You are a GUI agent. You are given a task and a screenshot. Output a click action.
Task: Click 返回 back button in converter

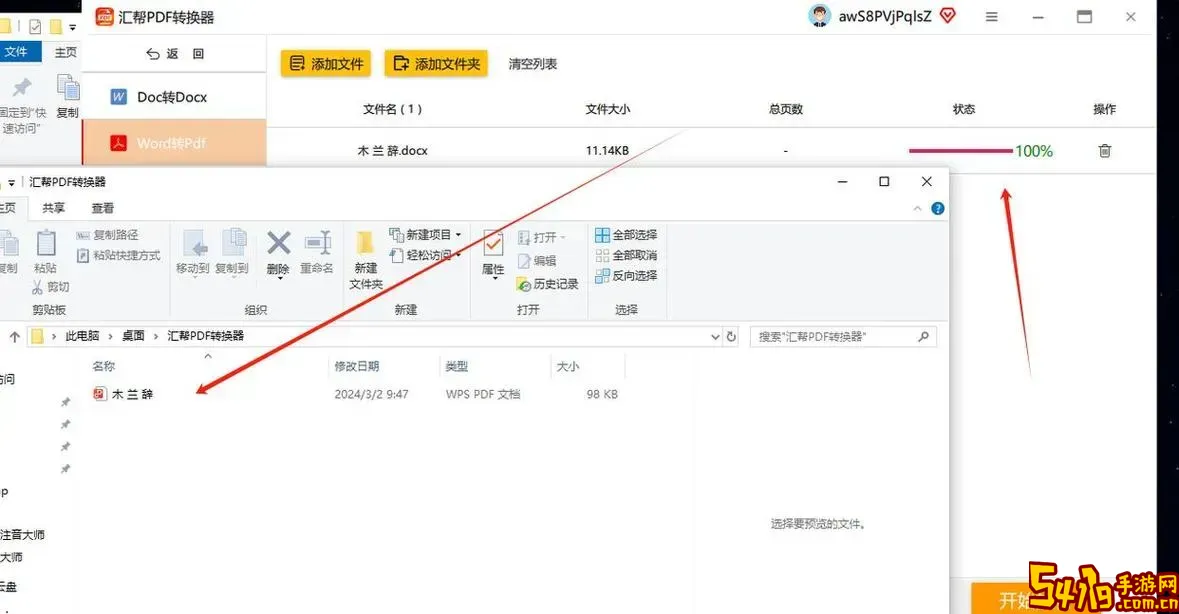(x=174, y=53)
